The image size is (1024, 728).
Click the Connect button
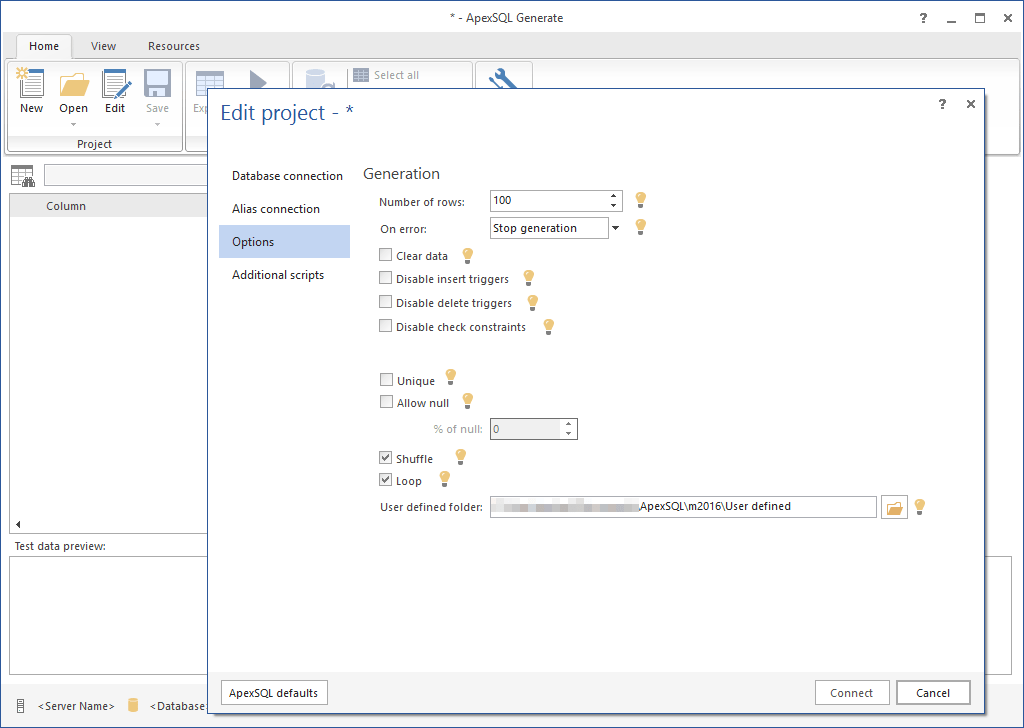click(x=852, y=693)
